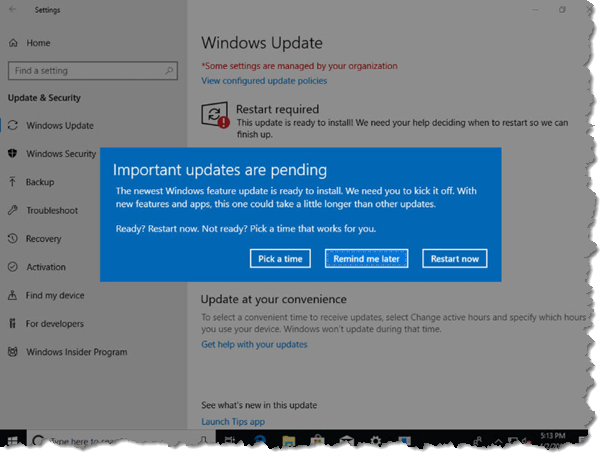
Task: Click the Recovery clock icon
Action: pyautogui.click(x=12, y=238)
